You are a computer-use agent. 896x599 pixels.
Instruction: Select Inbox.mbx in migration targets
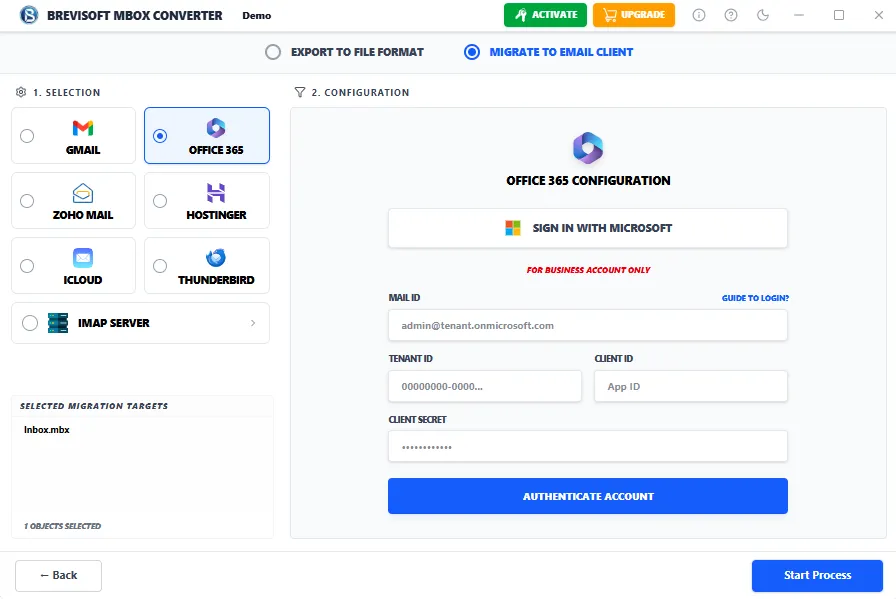click(x=47, y=430)
